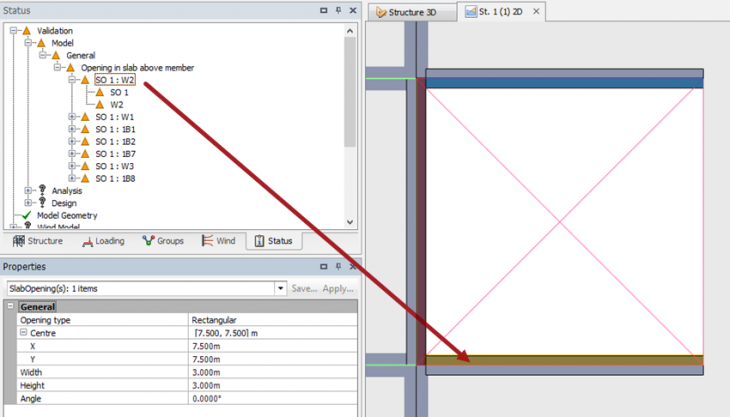Switch to Structure 3D view tab

pyautogui.click(x=412, y=12)
